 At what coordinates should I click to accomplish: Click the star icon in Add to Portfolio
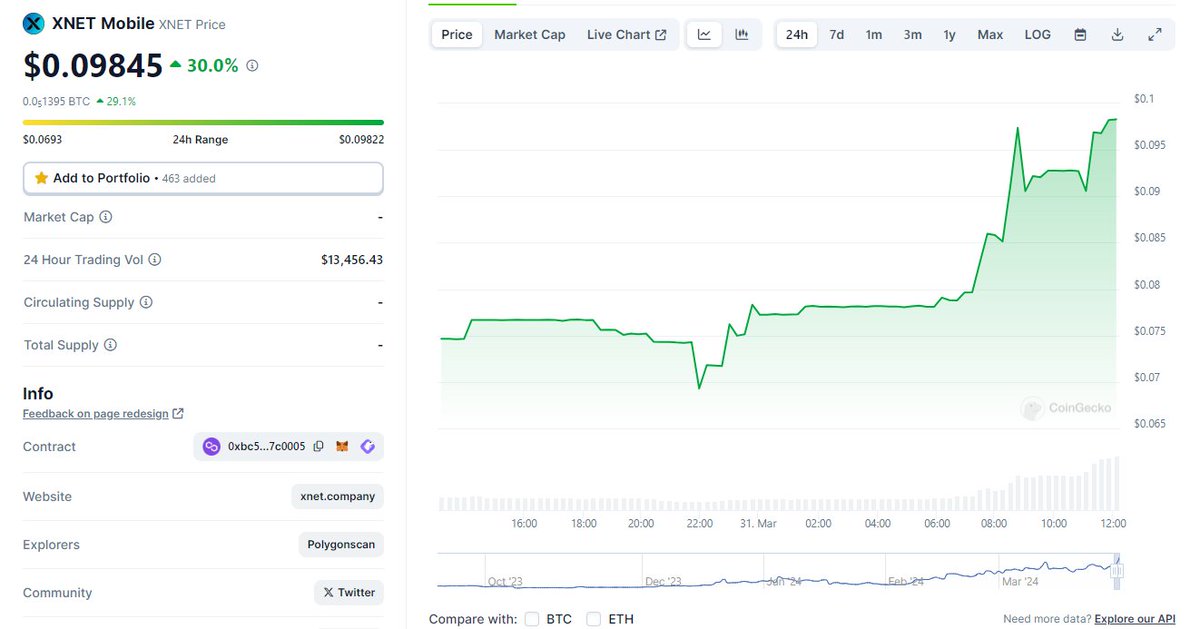41,178
